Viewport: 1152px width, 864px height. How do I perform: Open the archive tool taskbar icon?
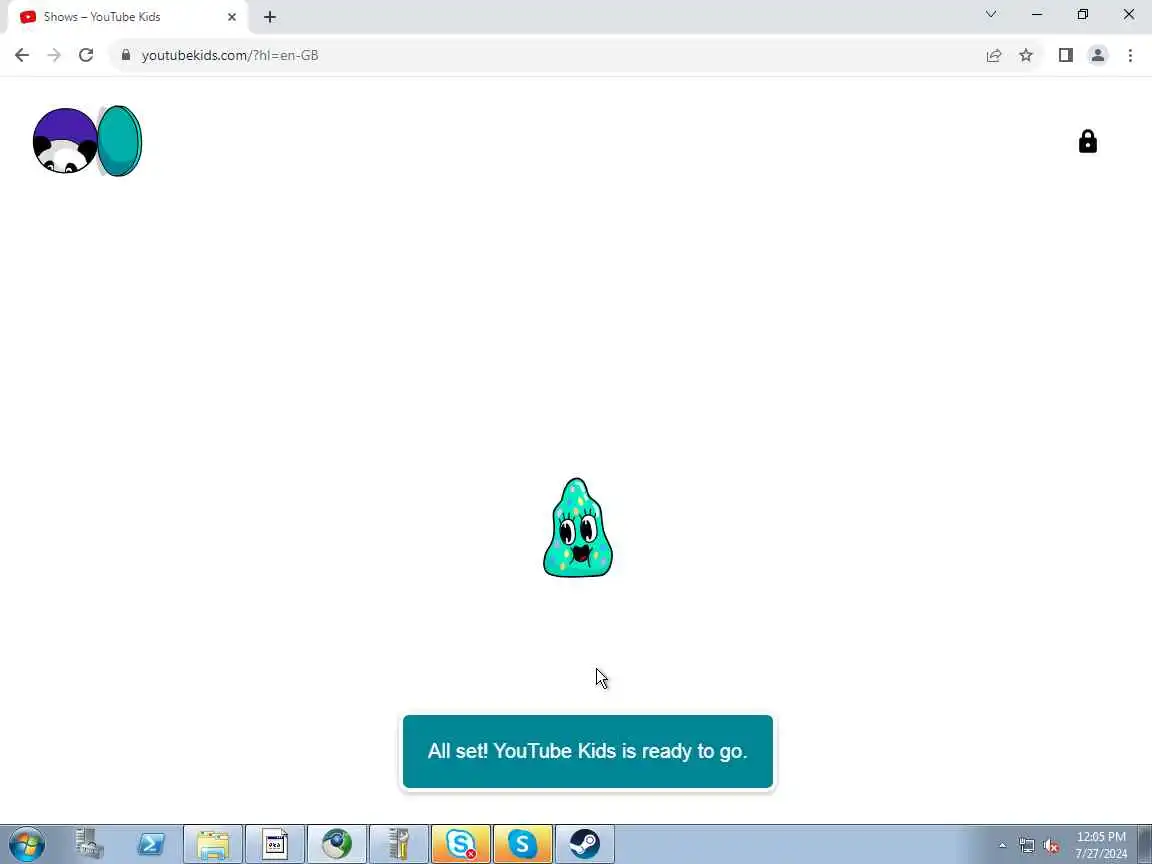click(398, 844)
